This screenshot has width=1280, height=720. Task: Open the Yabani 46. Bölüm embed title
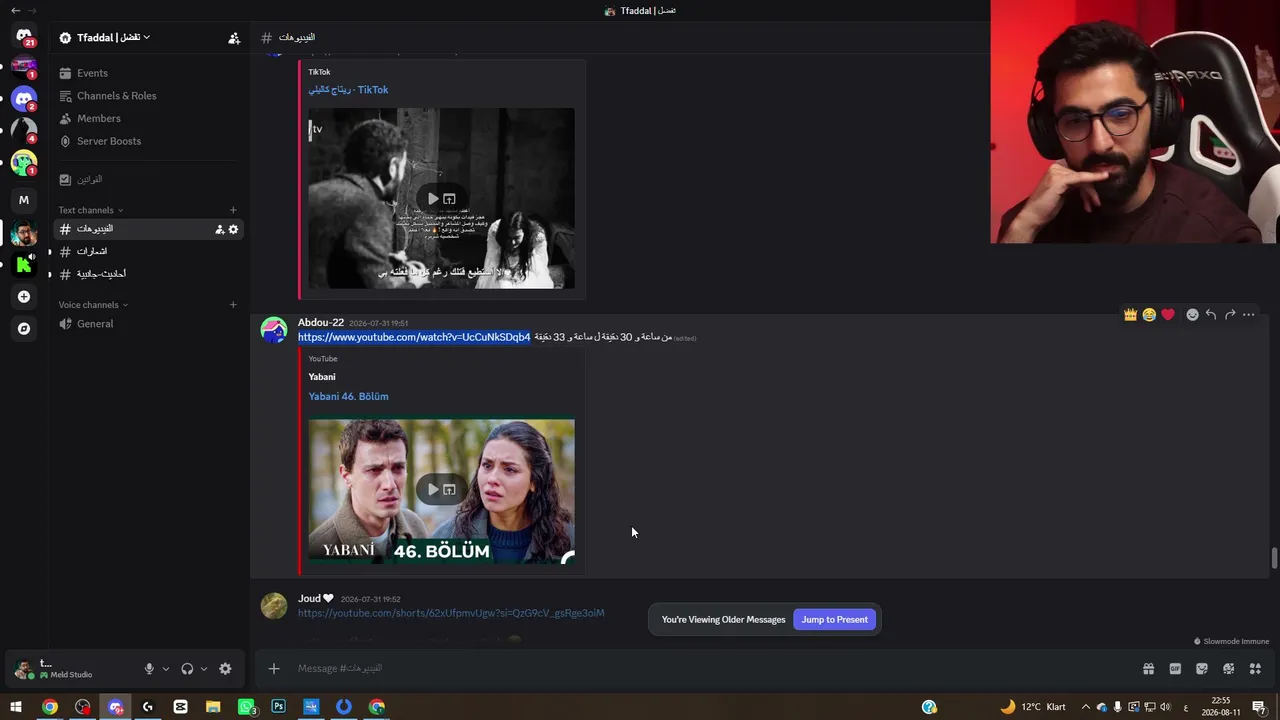click(x=348, y=396)
